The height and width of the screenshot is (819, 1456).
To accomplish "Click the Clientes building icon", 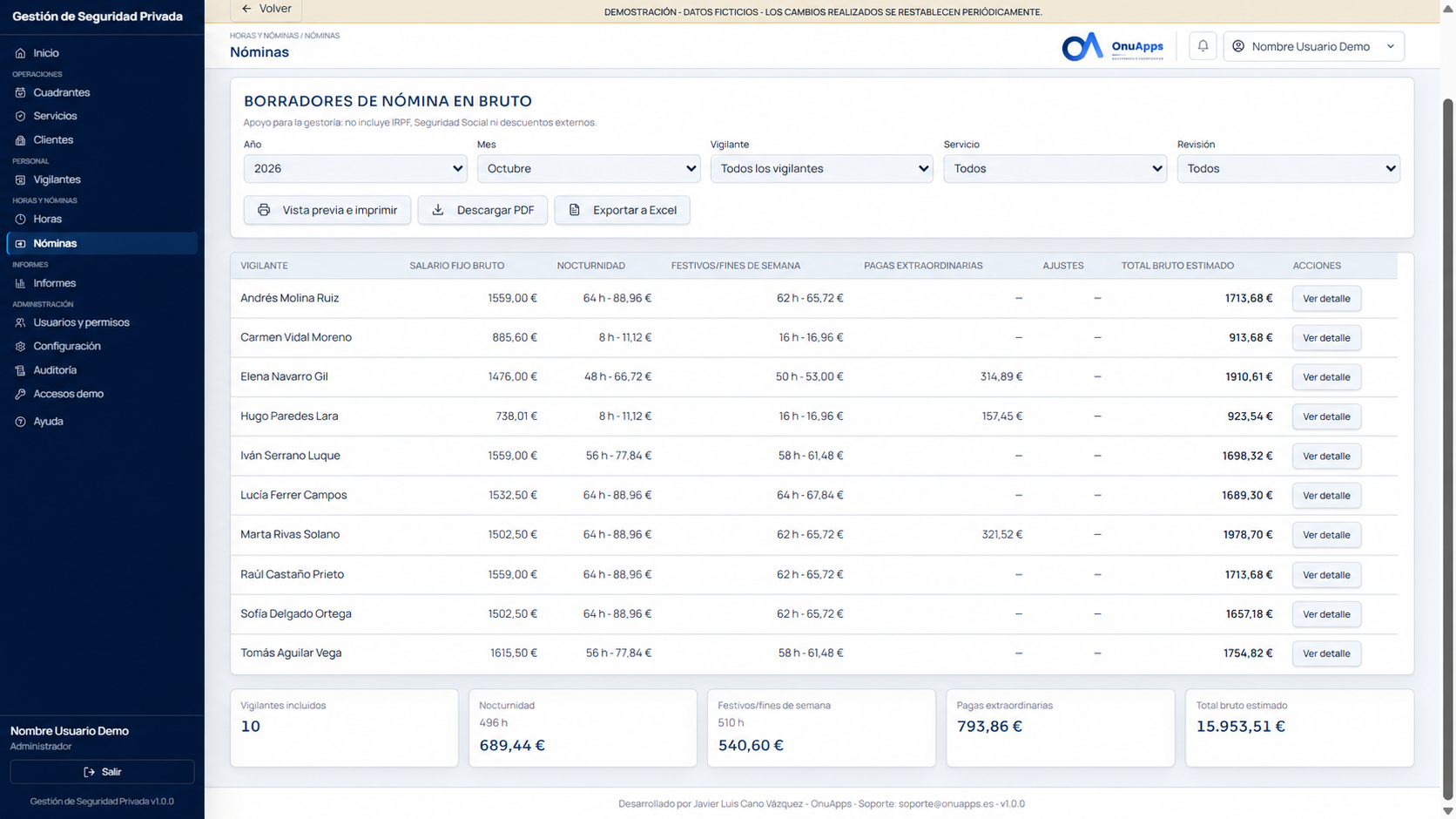I will (20, 139).
